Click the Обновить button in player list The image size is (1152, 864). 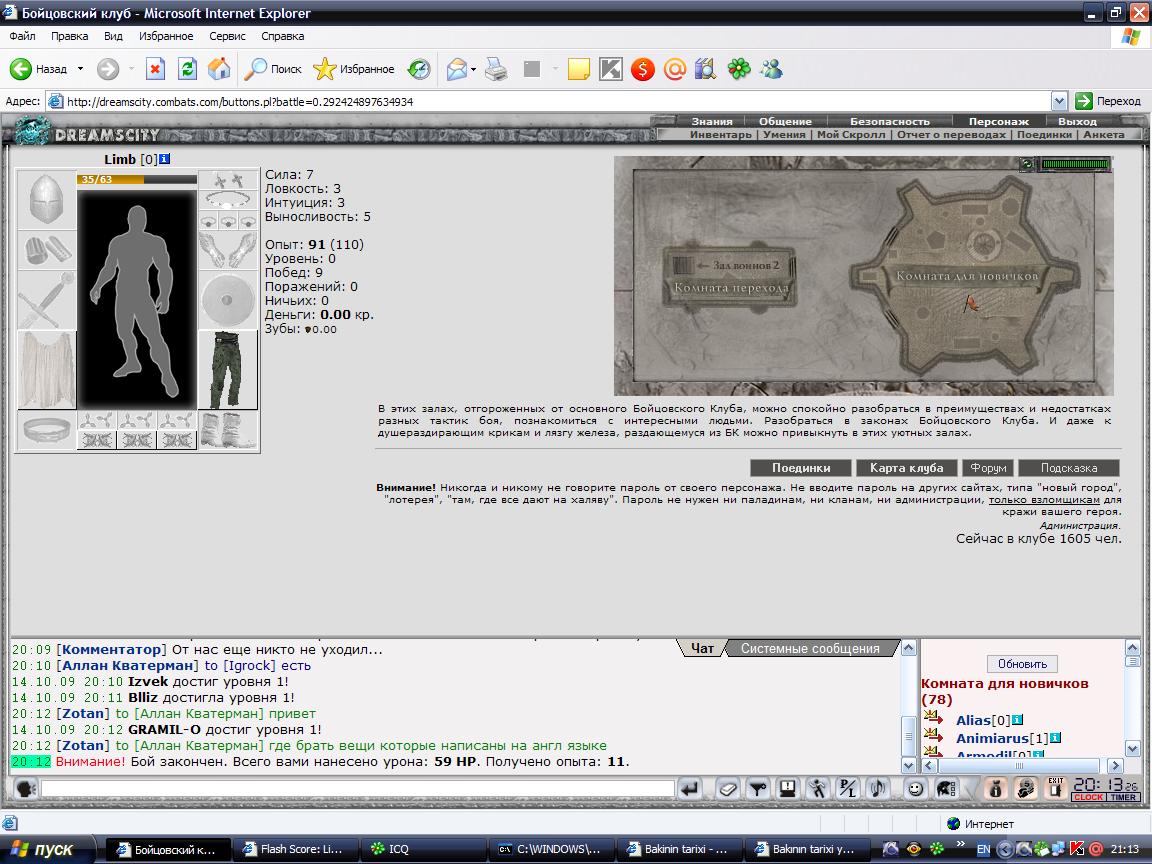[x=1022, y=663]
